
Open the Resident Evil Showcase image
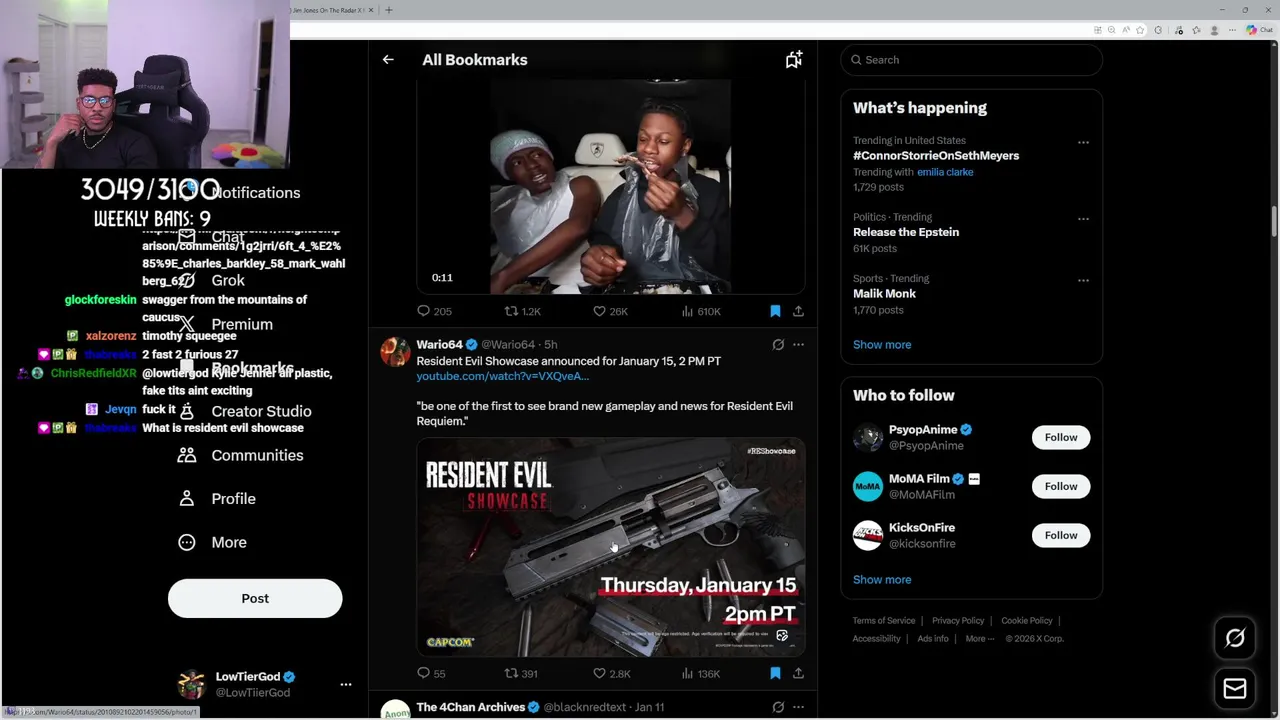coord(611,547)
